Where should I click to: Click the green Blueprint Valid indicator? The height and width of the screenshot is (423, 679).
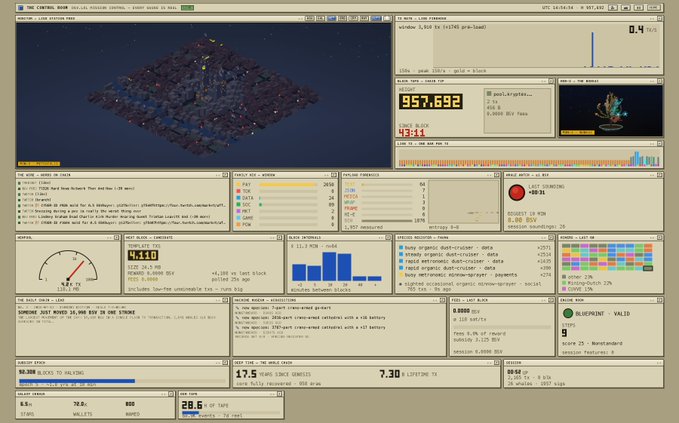568,313
